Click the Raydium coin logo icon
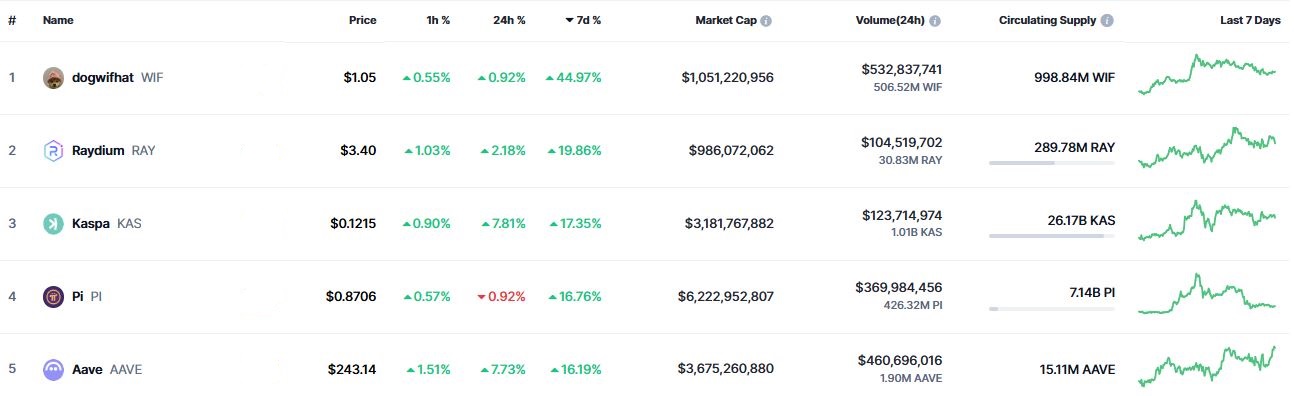The width and height of the screenshot is (1294, 396). (x=54, y=151)
